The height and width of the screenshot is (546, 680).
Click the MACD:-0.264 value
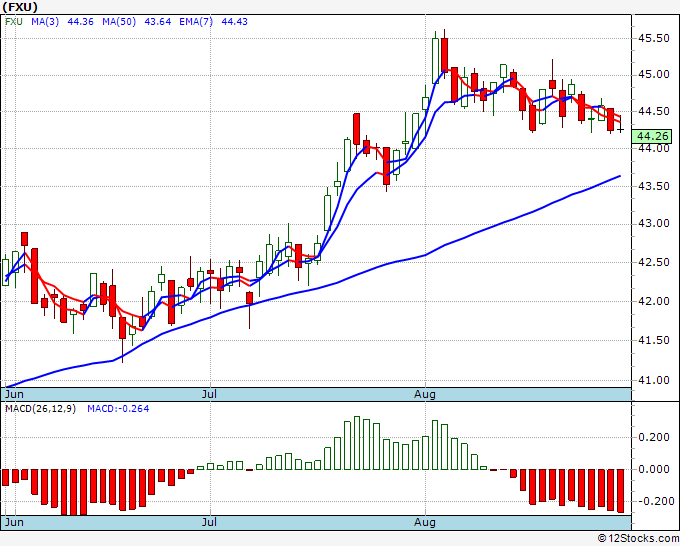(x=118, y=409)
